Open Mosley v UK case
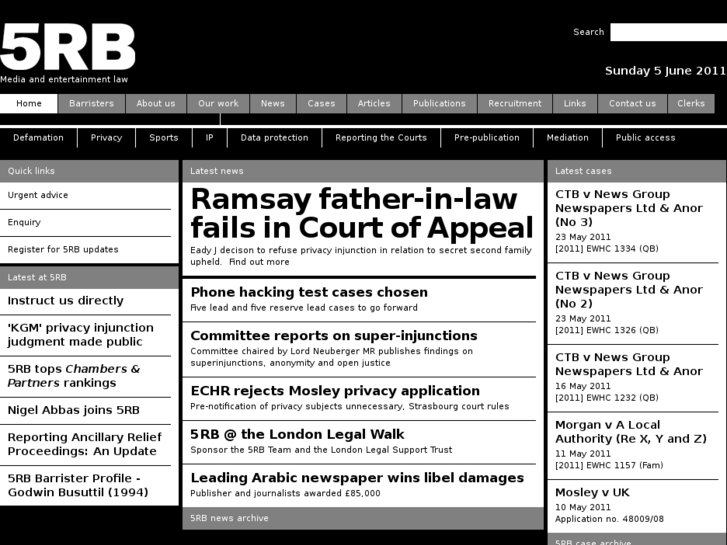Image resolution: width=727 pixels, height=545 pixels. click(592, 492)
